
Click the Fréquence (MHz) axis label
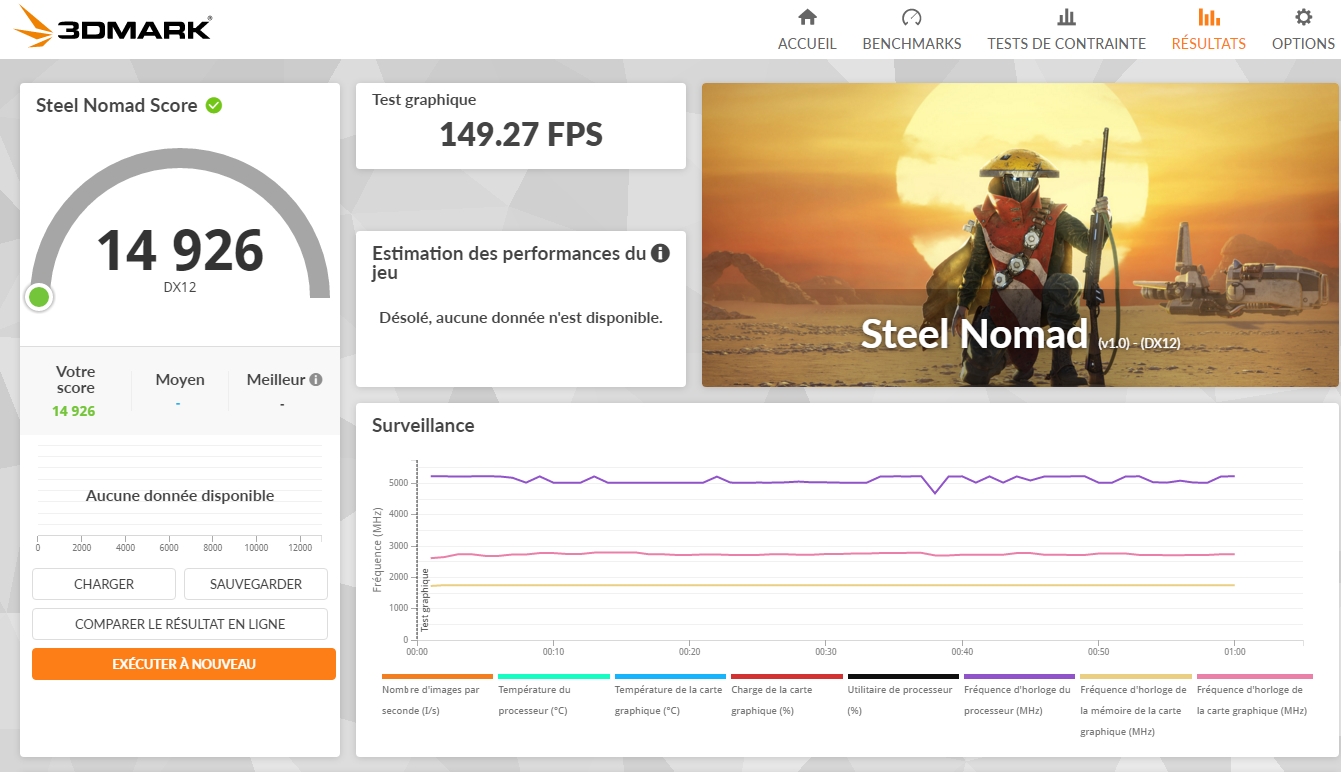click(378, 549)
